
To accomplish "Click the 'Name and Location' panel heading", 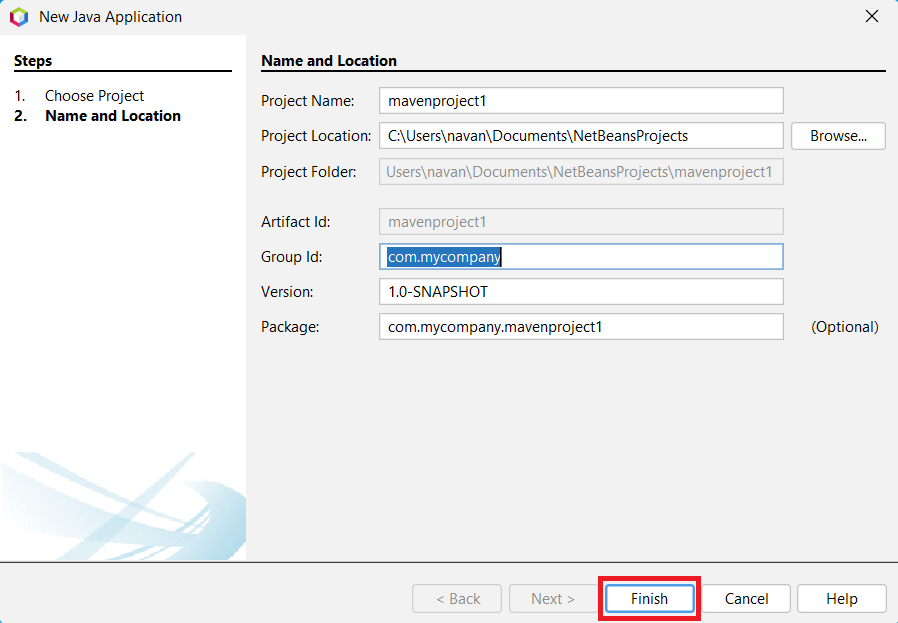I will tap(329, 61).
